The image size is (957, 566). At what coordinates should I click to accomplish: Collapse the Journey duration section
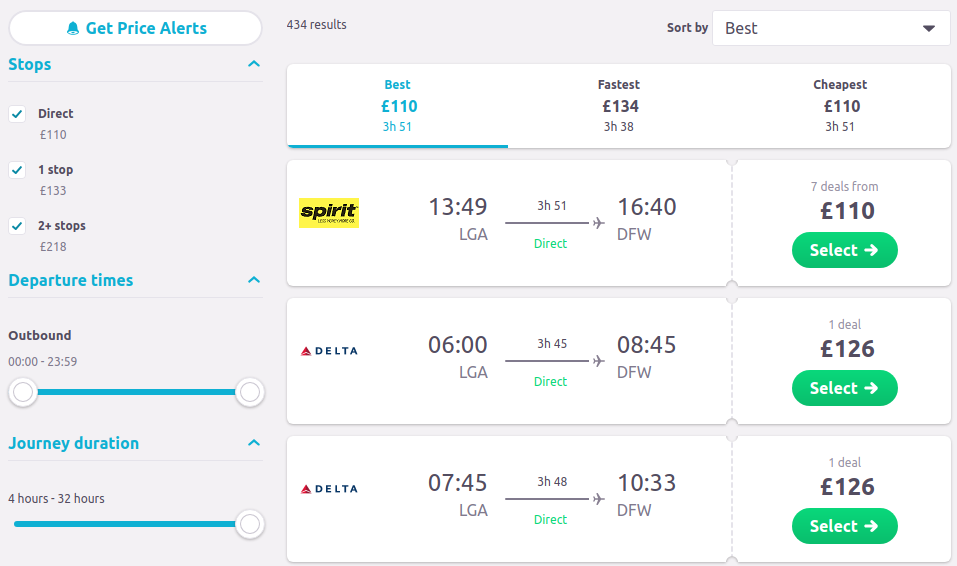254,443
